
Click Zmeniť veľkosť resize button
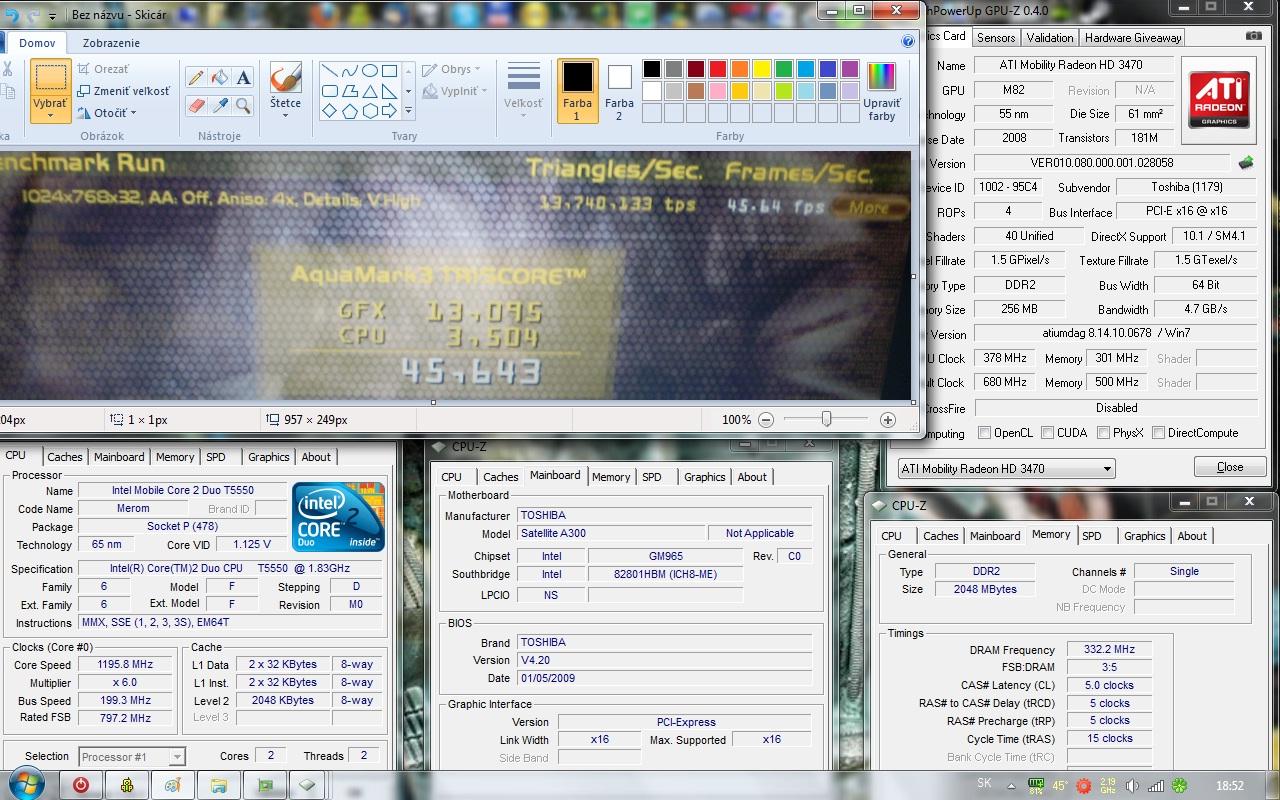pos(123,91)
